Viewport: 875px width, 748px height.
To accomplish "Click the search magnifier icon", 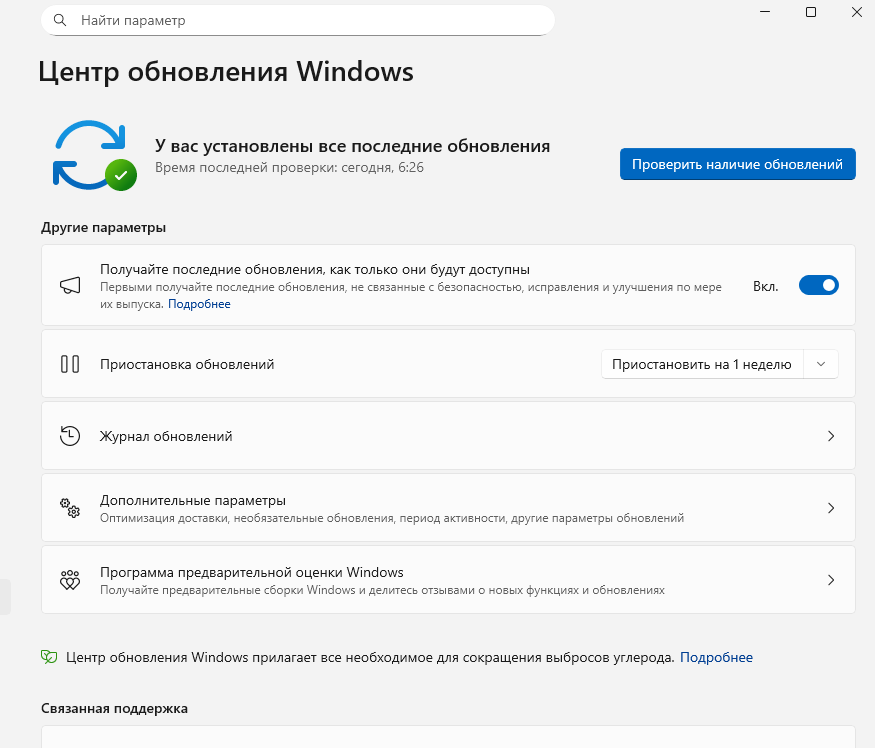I will pos(60,20).
